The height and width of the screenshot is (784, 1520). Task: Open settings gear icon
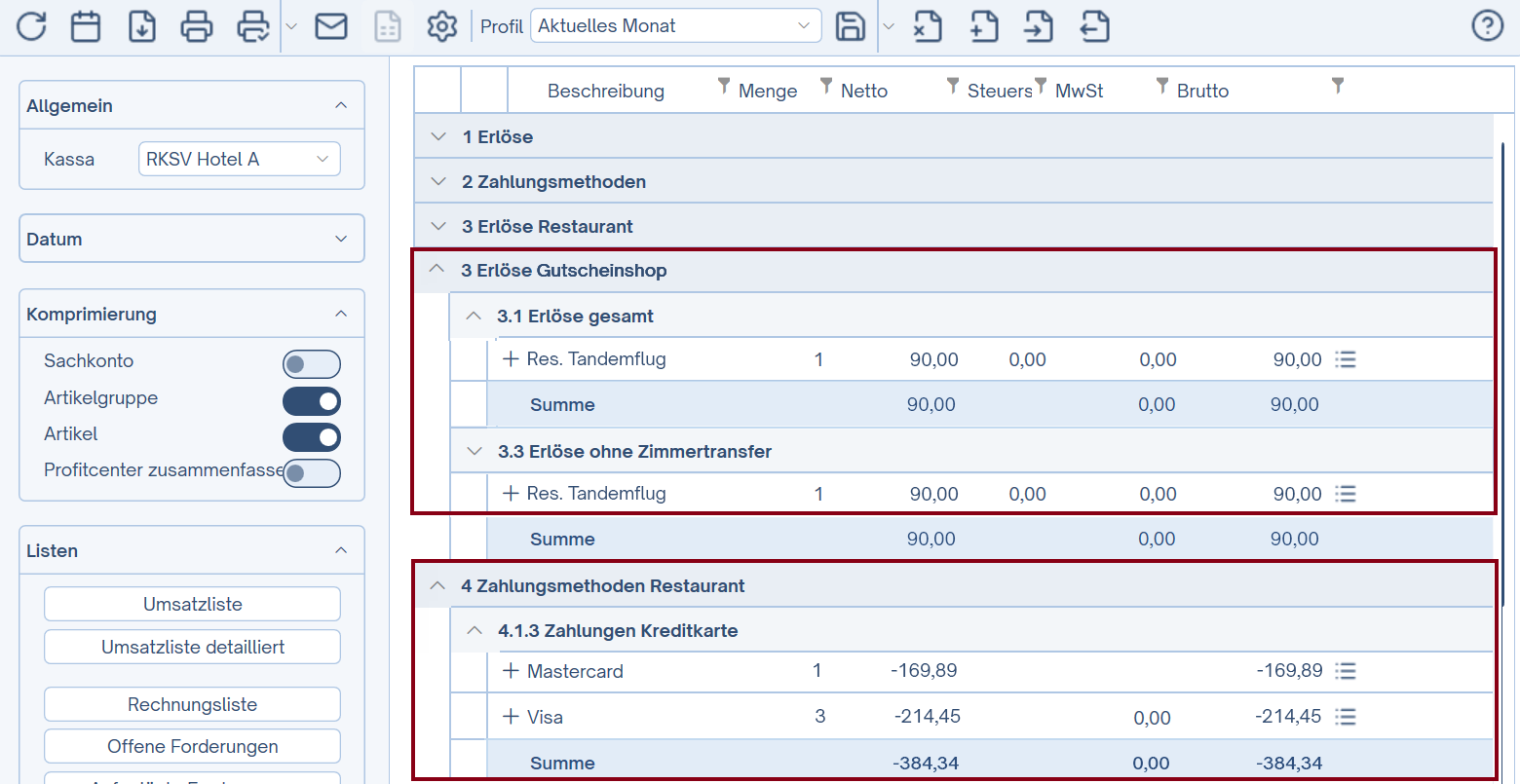point(442,26)
